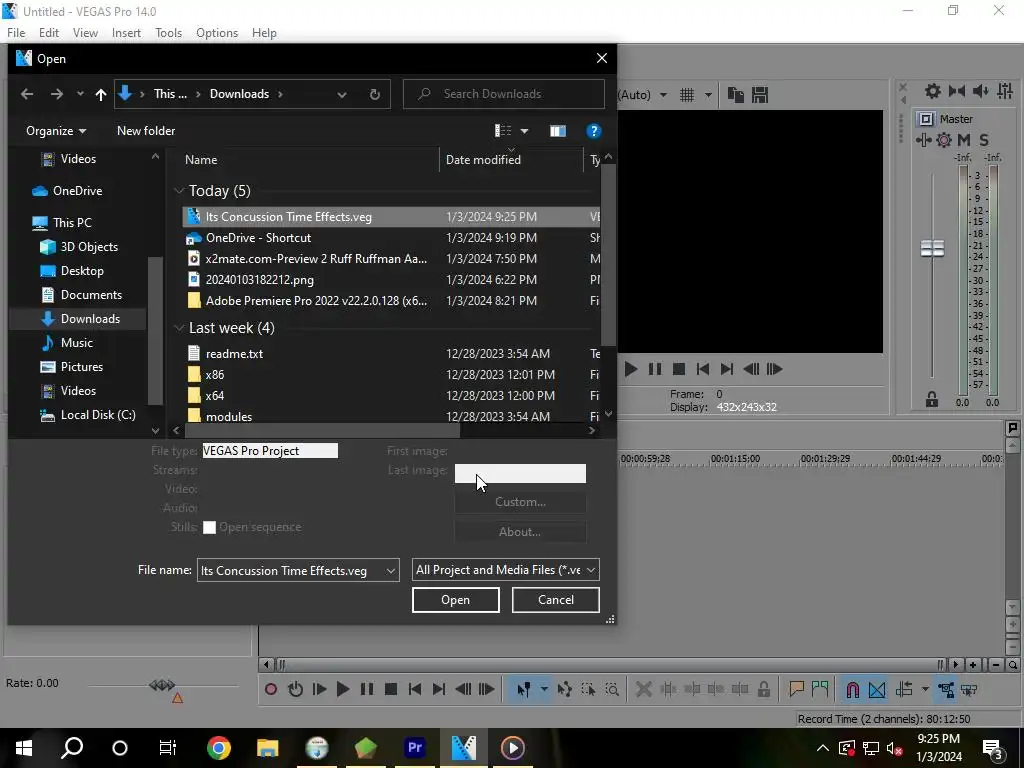Click the Lock event icon
The height and width of the screenshot is (768, 1024).
pos(763,689)
